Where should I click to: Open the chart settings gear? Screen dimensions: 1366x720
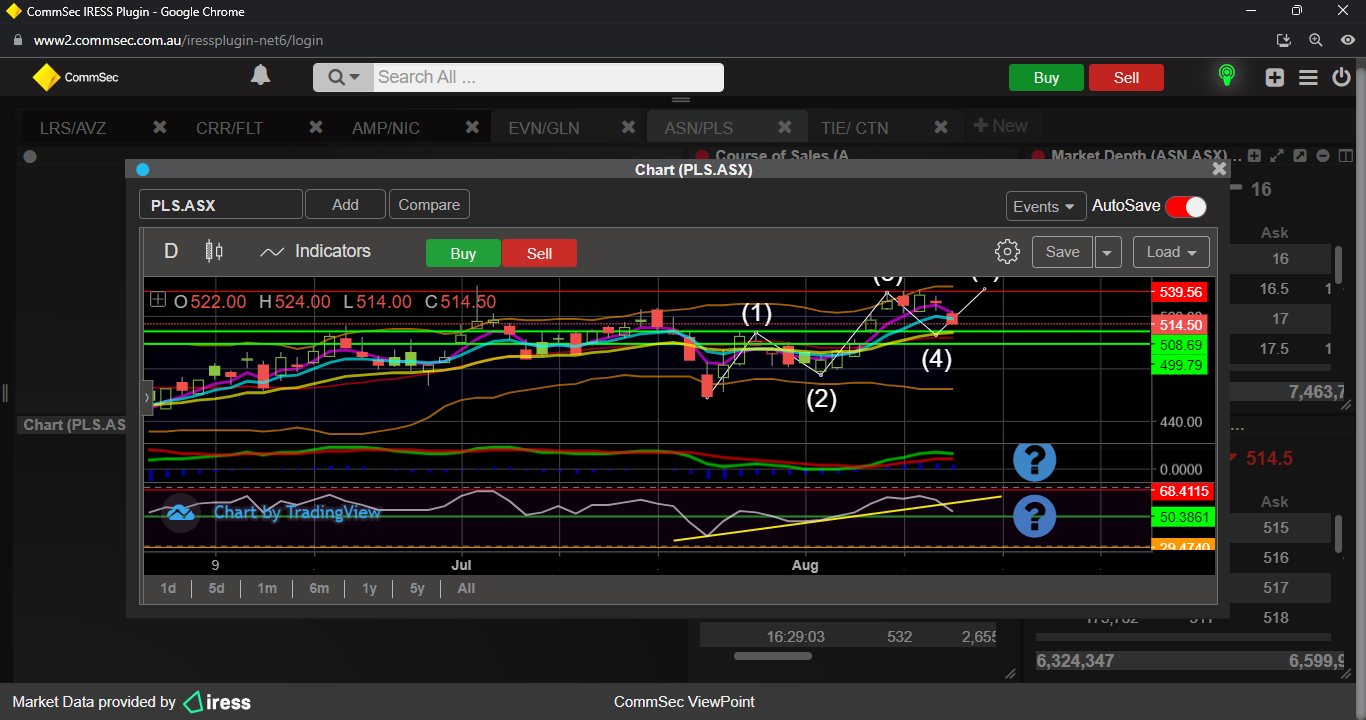click(1007, 252)
